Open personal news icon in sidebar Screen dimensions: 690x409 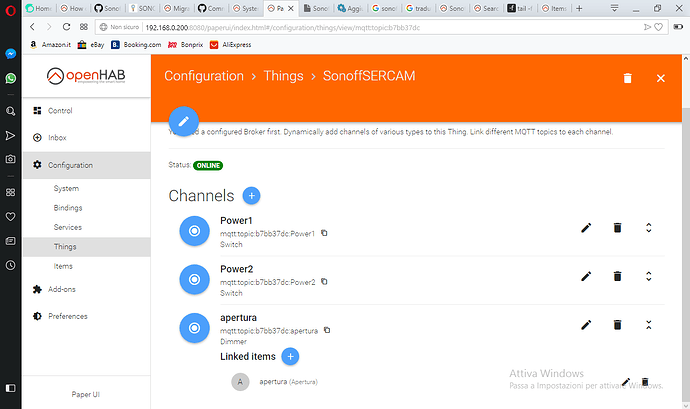pyautogui.click(x=11, y=241)
